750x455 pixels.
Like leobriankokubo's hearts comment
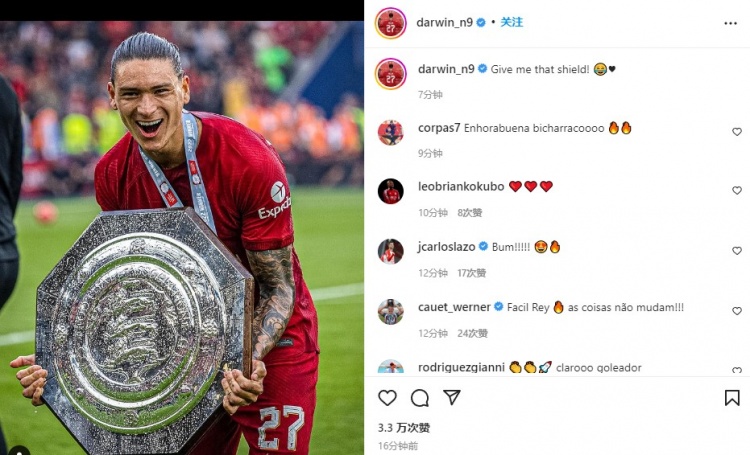(737, 190)
